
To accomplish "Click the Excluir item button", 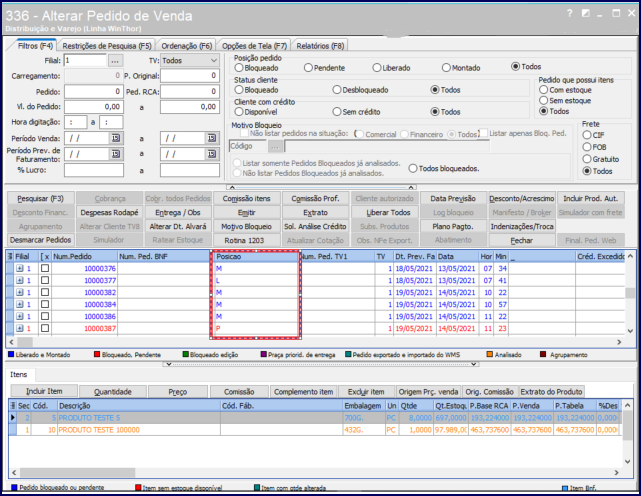I will click(x=366, y=392).
